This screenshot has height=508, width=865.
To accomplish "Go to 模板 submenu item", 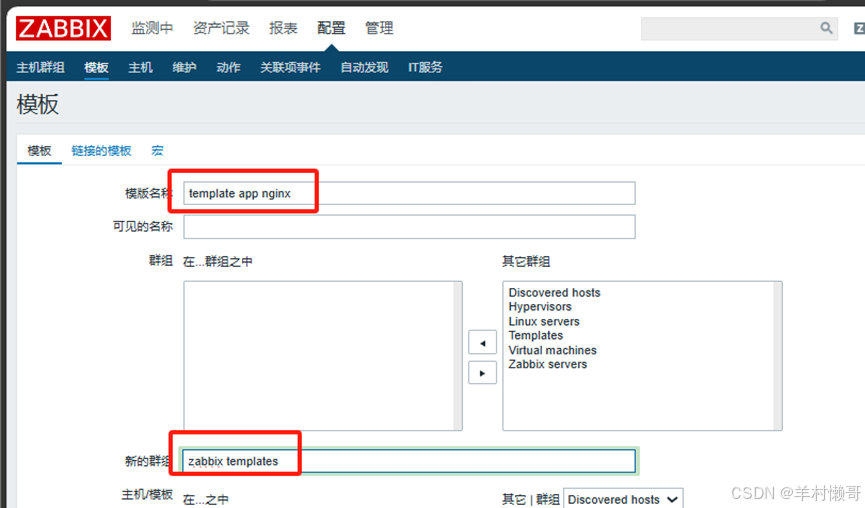I will (x=96, y=67).
